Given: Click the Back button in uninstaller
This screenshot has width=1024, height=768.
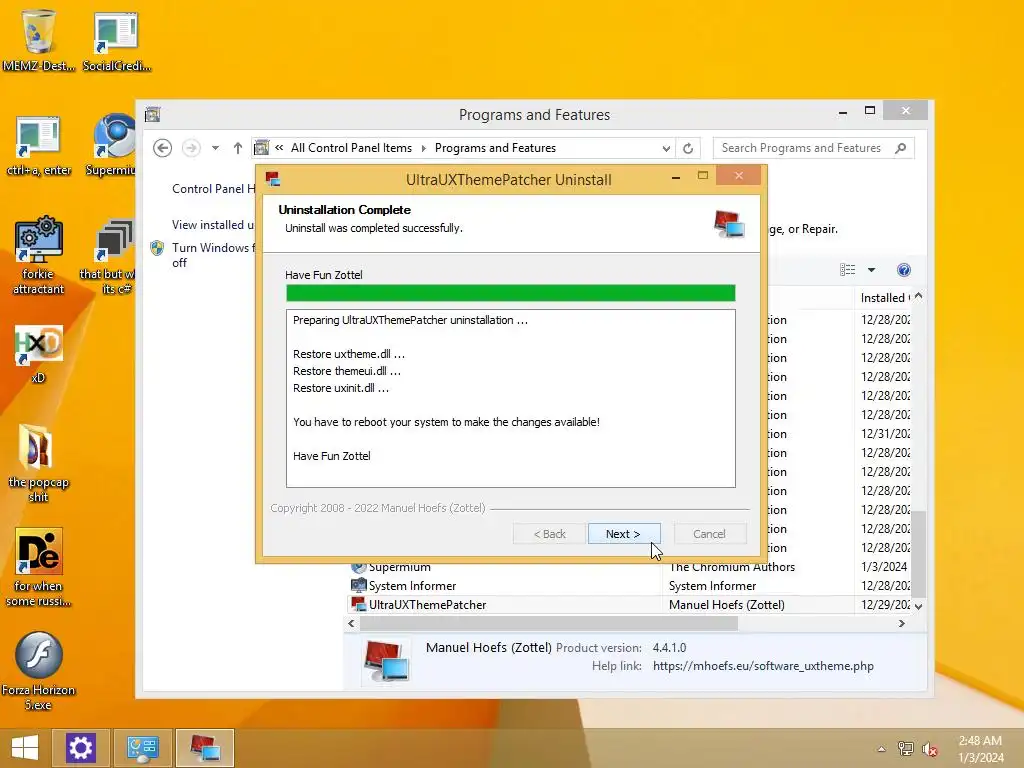Looking at the screenshot, I should pos(550,534).
